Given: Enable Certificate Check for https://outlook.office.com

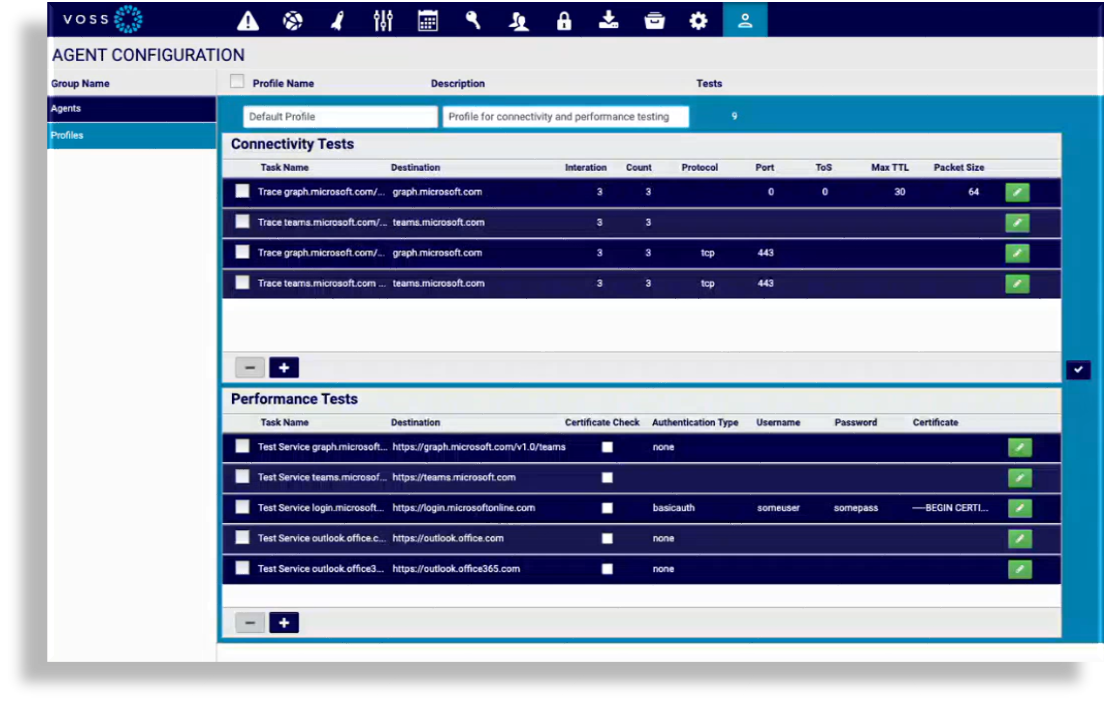Looking at the screenshot, I should pyautogui.click(x=607, y=538).
